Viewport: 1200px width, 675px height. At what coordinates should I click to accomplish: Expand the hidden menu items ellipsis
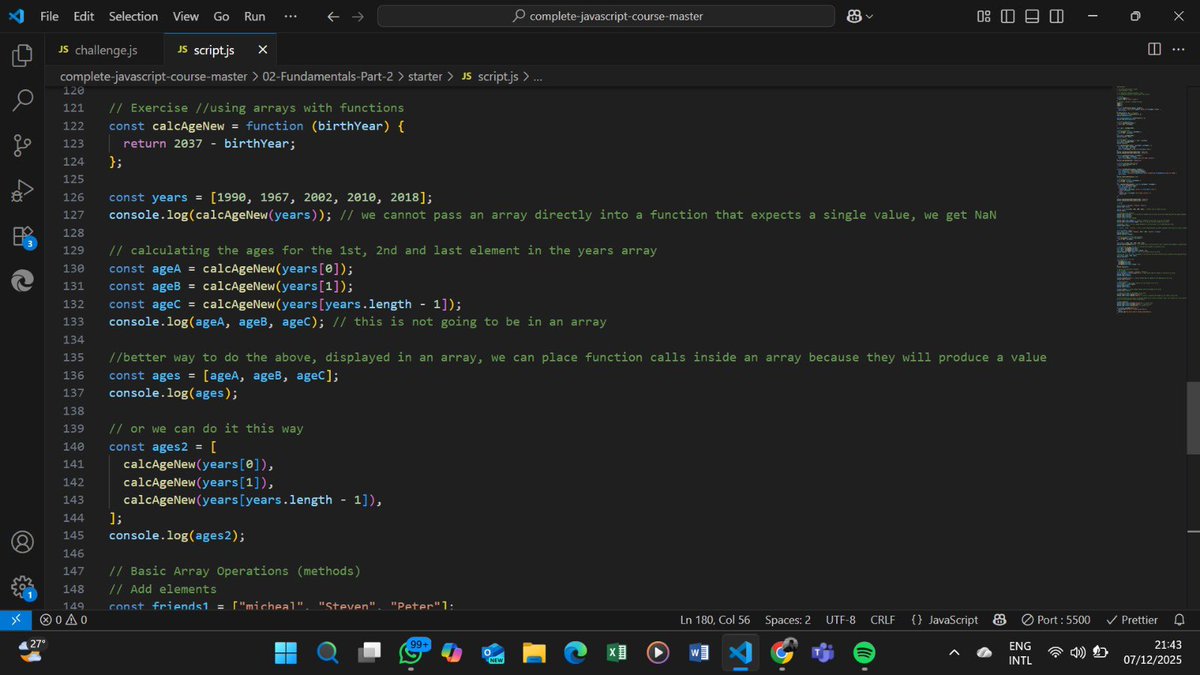(290, 16)
